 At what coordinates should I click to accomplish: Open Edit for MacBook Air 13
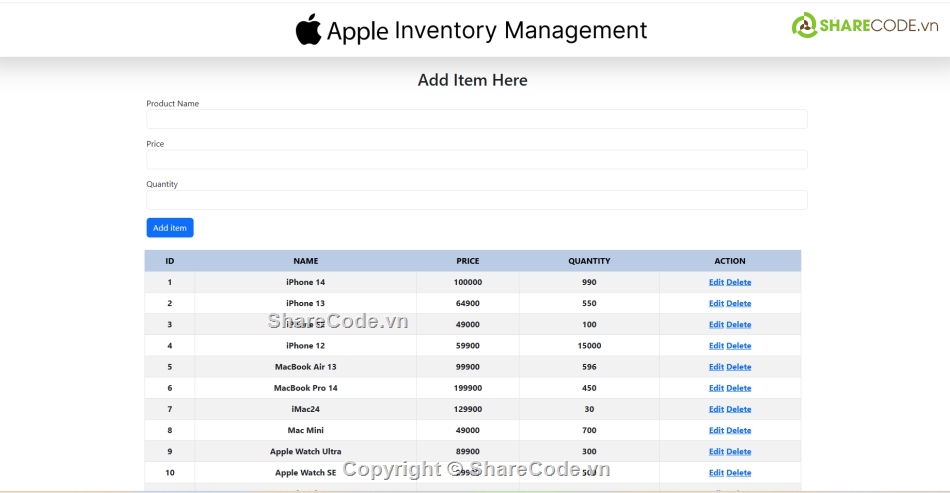pyautogui.click(x=716, y=367)
